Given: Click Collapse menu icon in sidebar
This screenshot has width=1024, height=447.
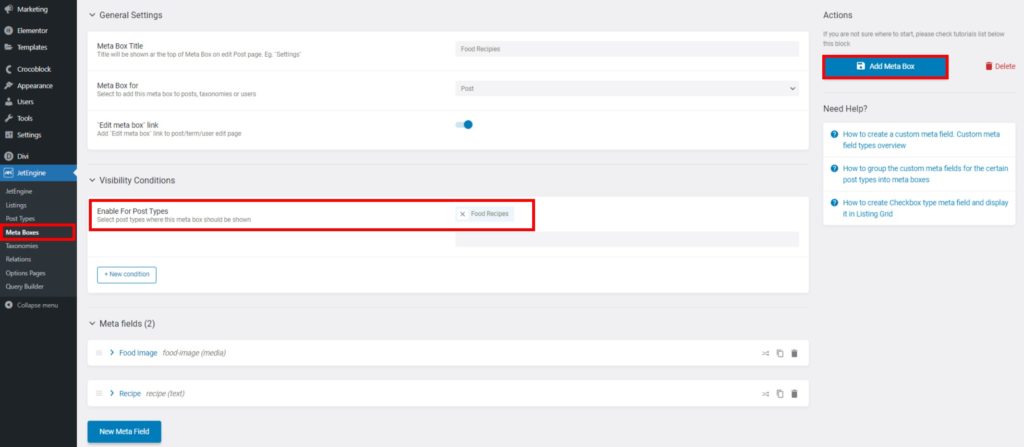Looking at the screenshot, I should coord(8,305).
